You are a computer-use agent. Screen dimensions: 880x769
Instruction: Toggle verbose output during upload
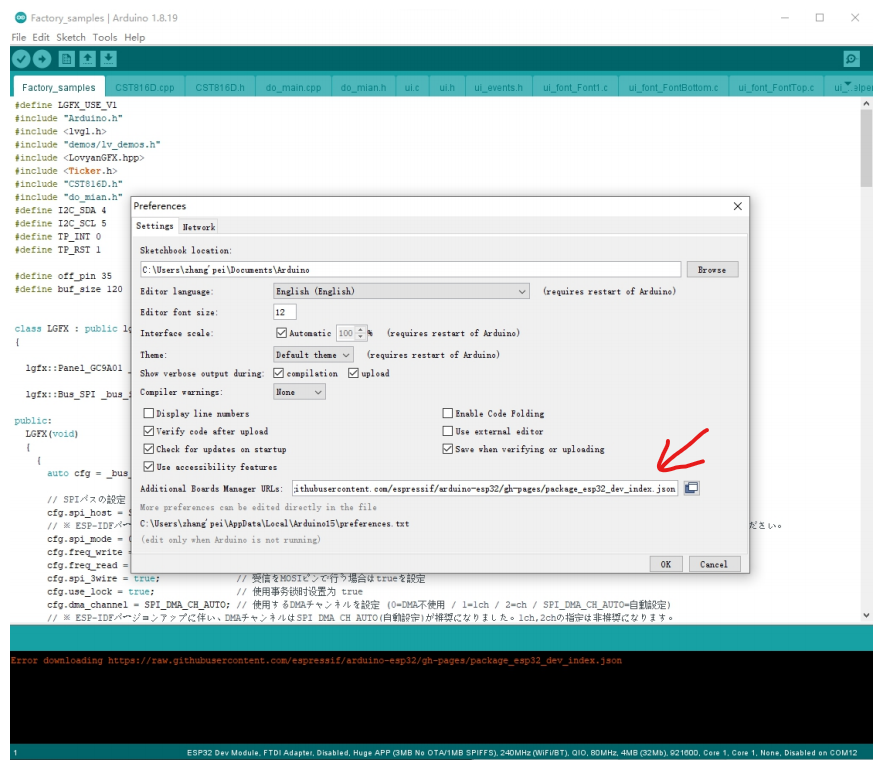point(353,373)
